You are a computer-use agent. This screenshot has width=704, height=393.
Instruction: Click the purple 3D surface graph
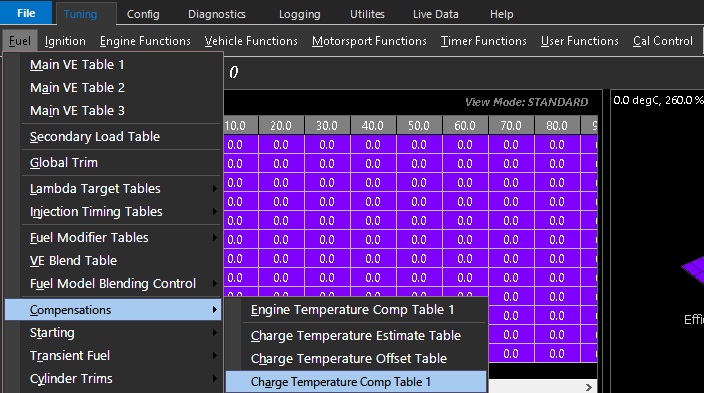tap(693, 269)
